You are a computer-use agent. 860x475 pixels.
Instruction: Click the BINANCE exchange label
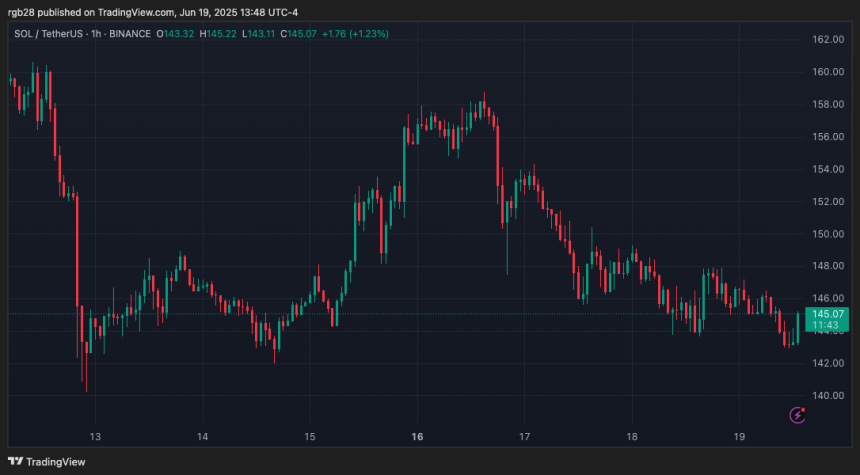coord(130,33)
